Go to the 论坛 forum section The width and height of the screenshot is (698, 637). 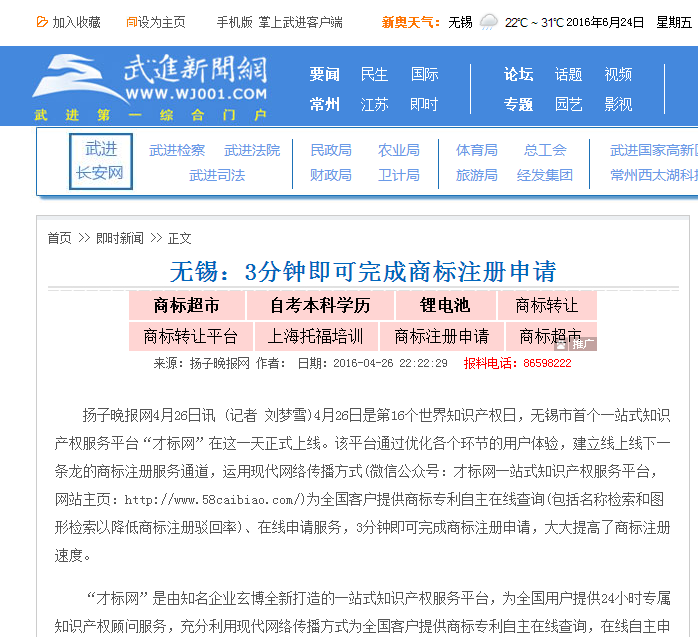[518, 74]
